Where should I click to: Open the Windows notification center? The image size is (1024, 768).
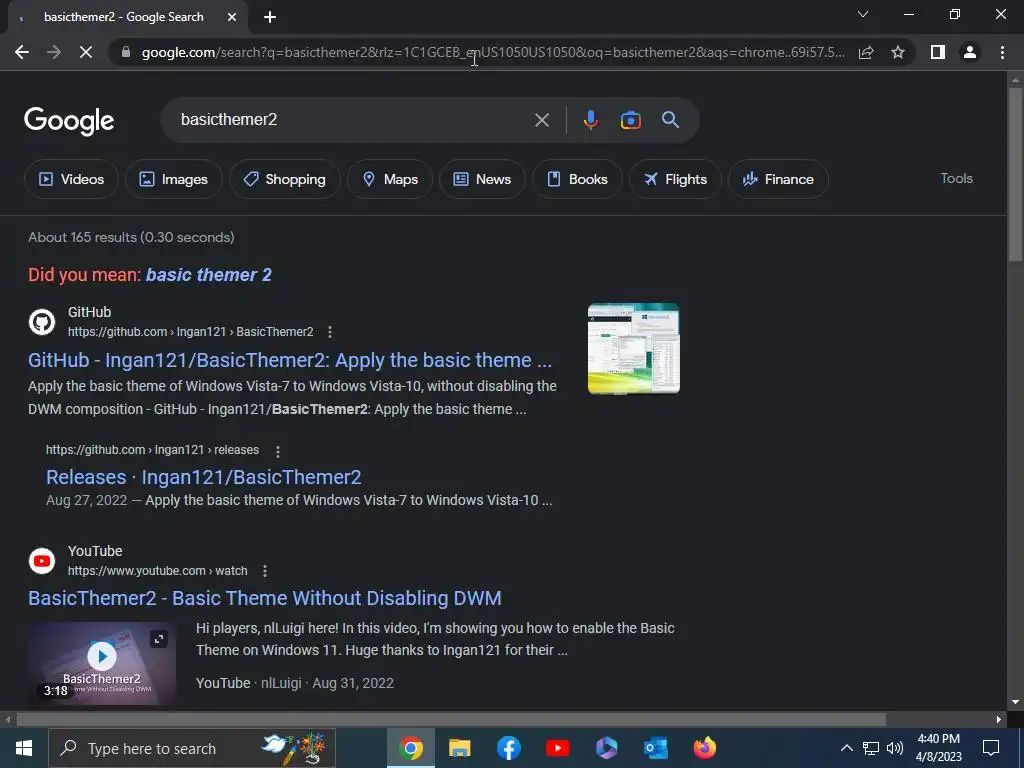pos(991,748)
